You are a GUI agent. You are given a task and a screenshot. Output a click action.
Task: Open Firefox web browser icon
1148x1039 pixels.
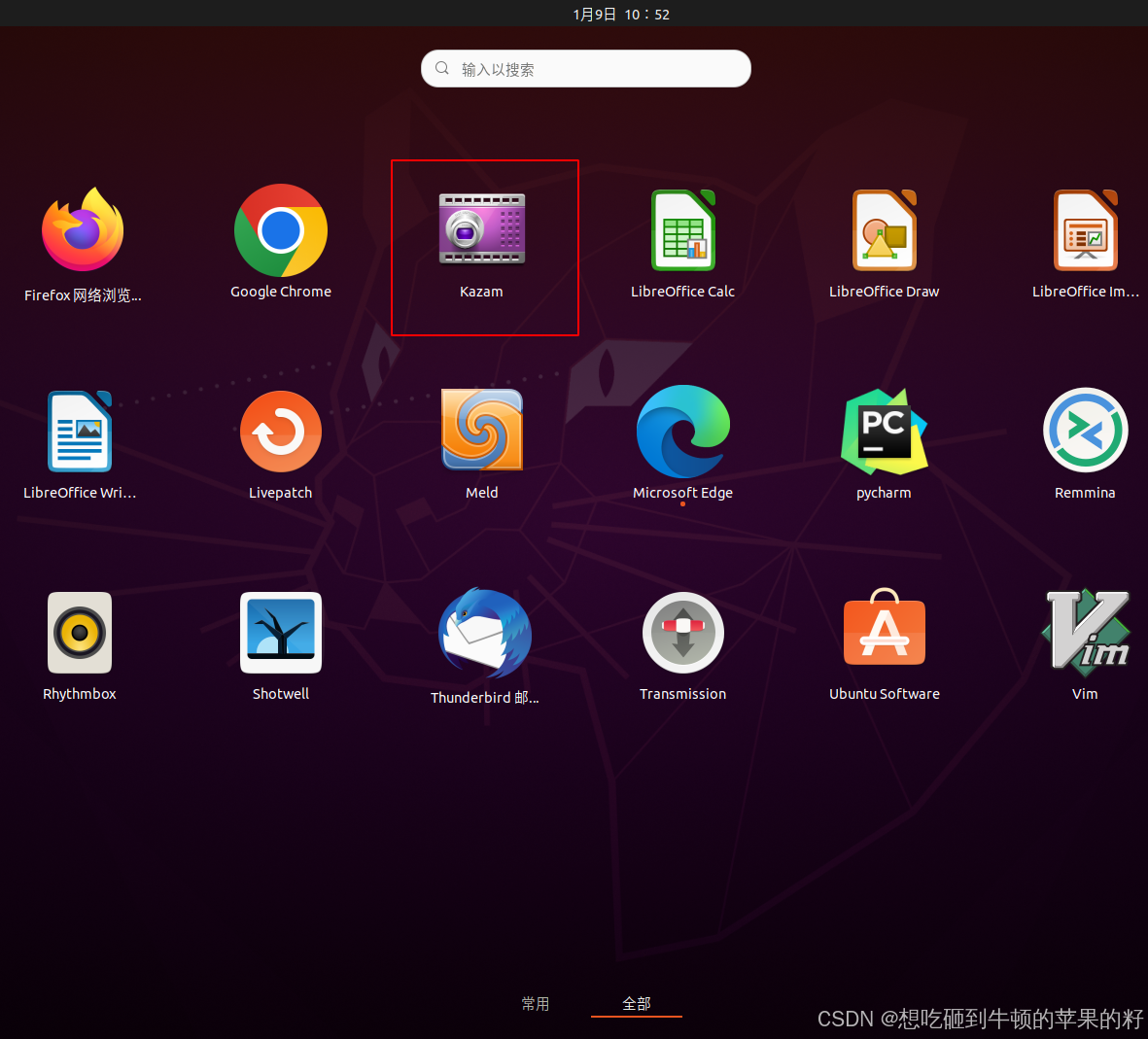point(83,230)
